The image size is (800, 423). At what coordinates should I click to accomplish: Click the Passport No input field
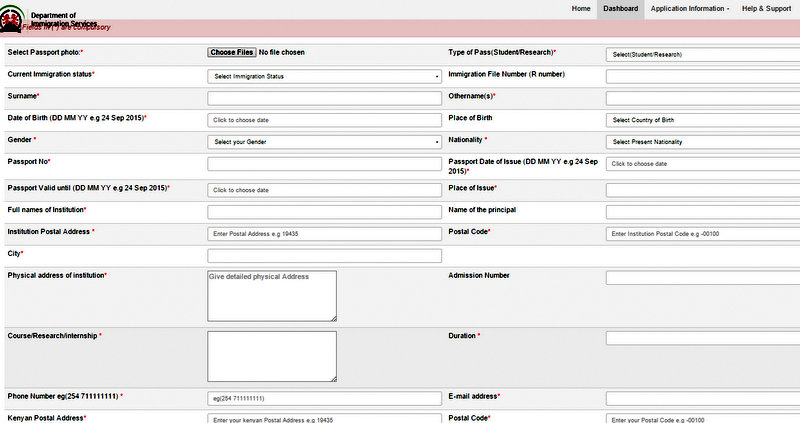click(x=325, y=163)
